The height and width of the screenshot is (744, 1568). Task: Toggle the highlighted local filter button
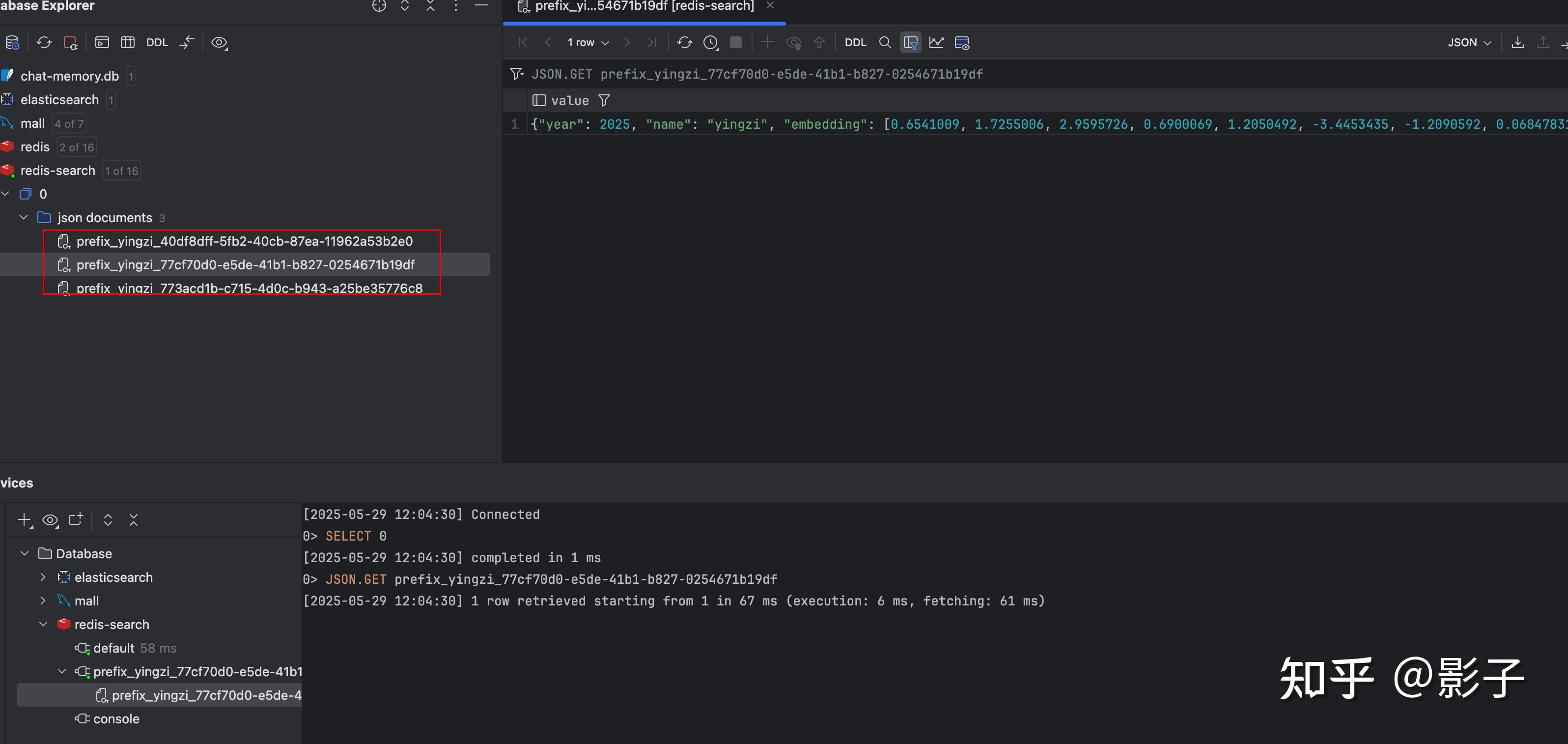pyautogui.click(x=911, y=43)
